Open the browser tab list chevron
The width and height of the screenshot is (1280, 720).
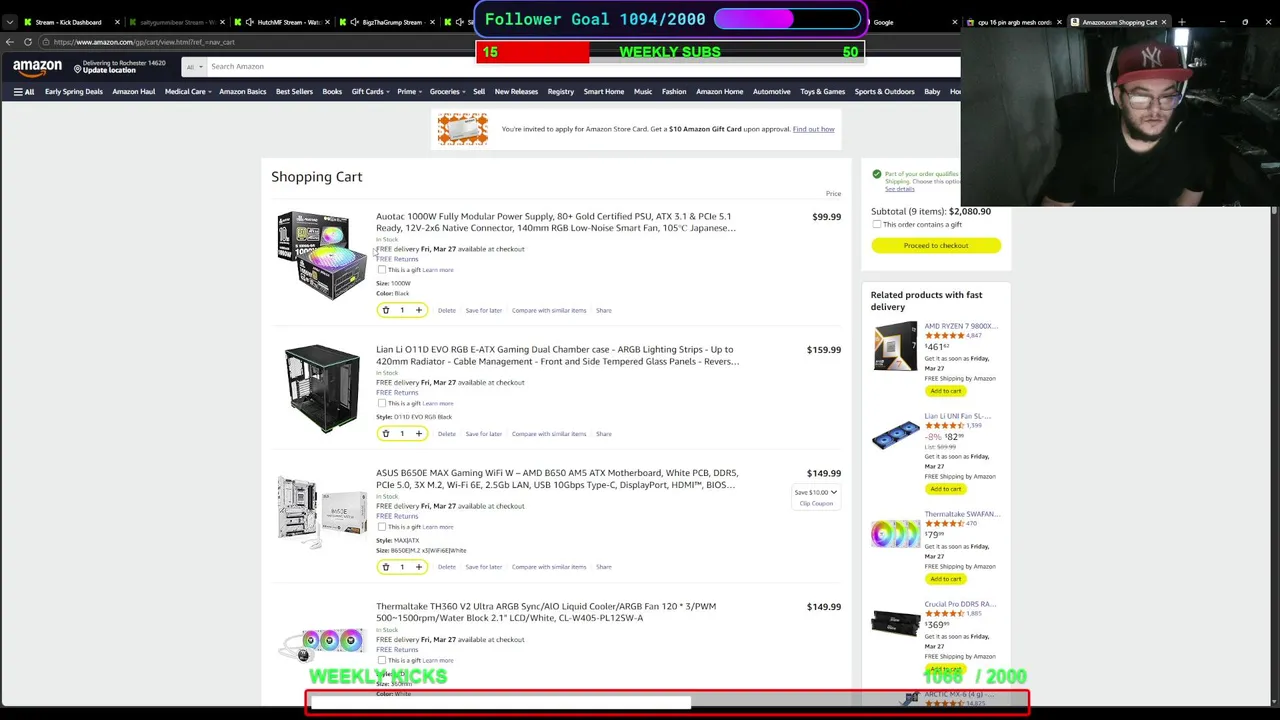(10, 22)
